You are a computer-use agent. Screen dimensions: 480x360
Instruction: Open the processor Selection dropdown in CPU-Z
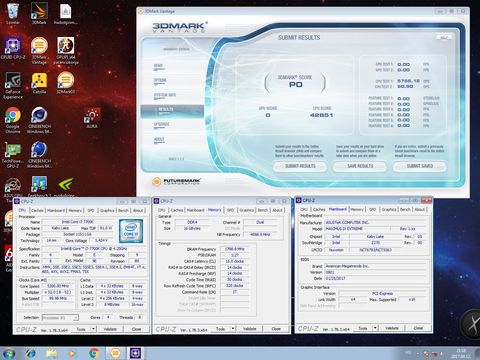60,318
